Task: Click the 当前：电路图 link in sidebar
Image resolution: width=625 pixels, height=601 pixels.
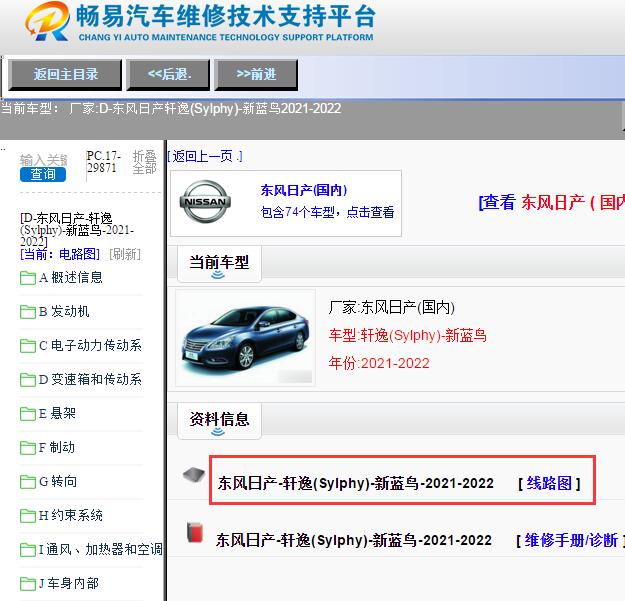Action: coord(60,254)
